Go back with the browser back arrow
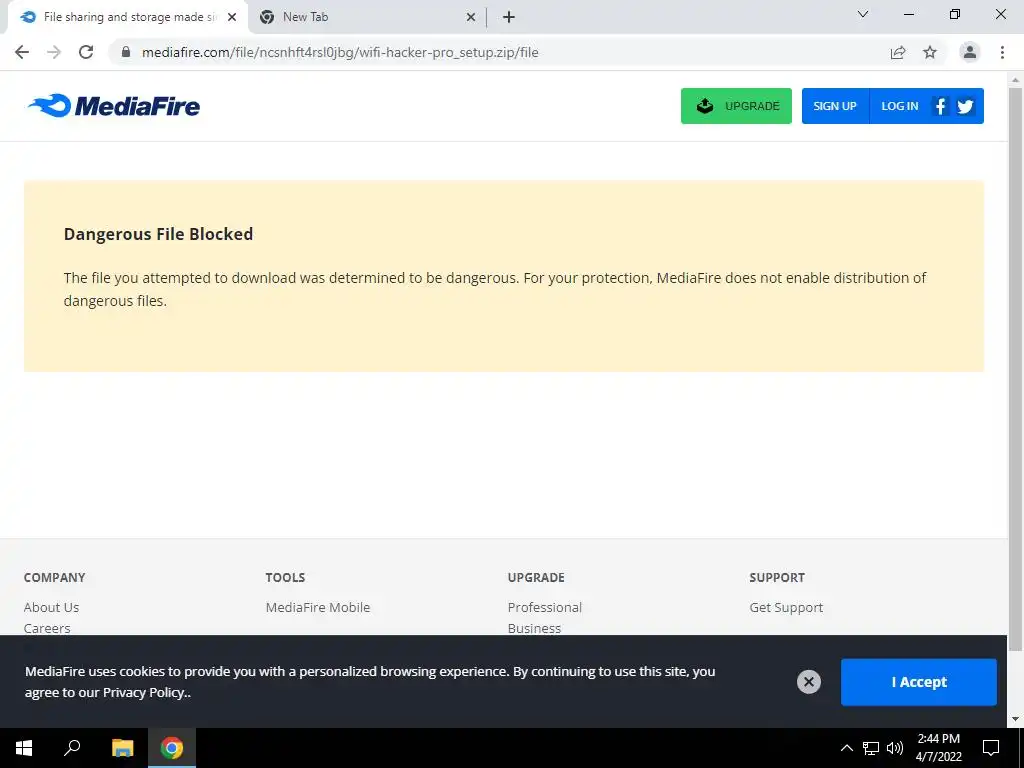Image resolution: width=1024 pixels, height=768 pixels. (22, 52)
